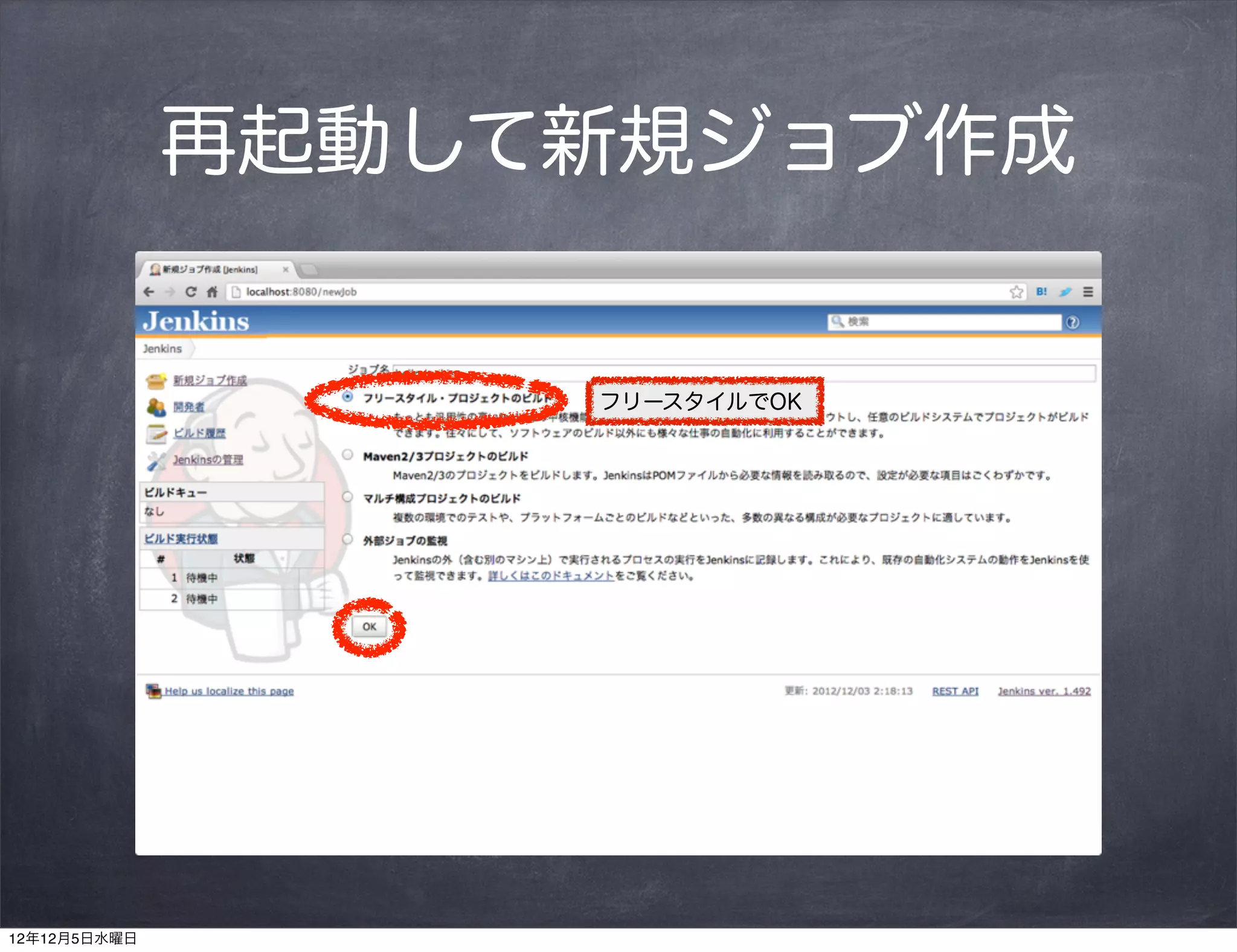Click the Jenkins breadcrumb item
The height and width of the screenshot is (952, 1237).
point(162,349)
